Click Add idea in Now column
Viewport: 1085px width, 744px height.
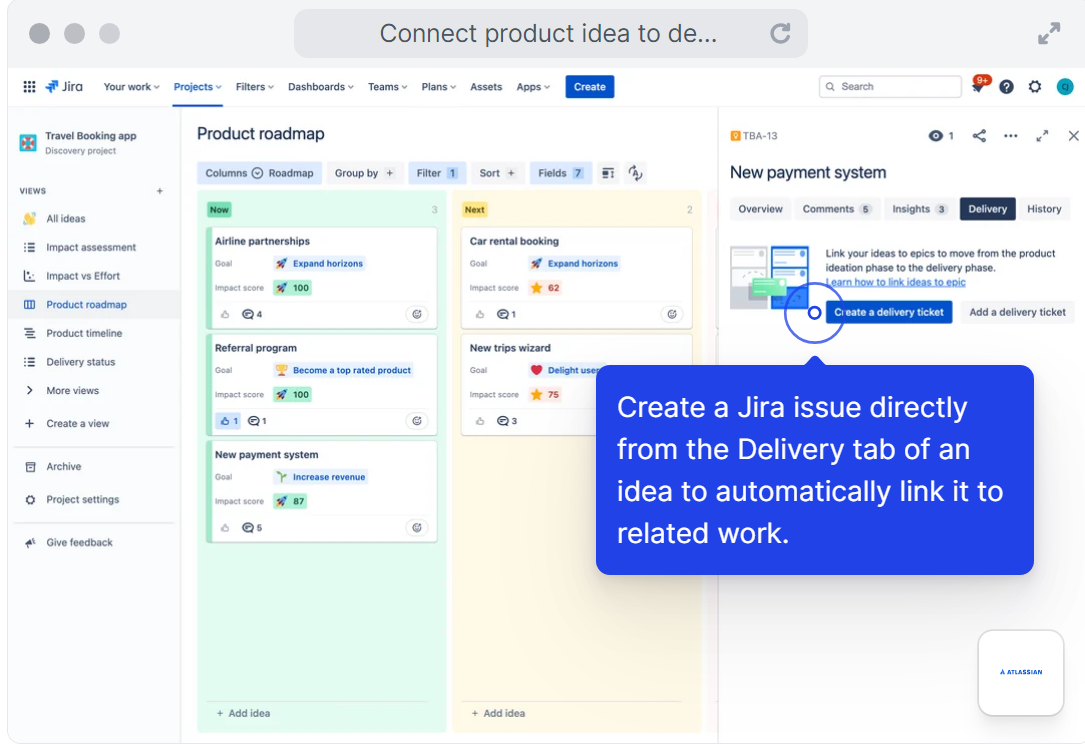tap(244, 713)
